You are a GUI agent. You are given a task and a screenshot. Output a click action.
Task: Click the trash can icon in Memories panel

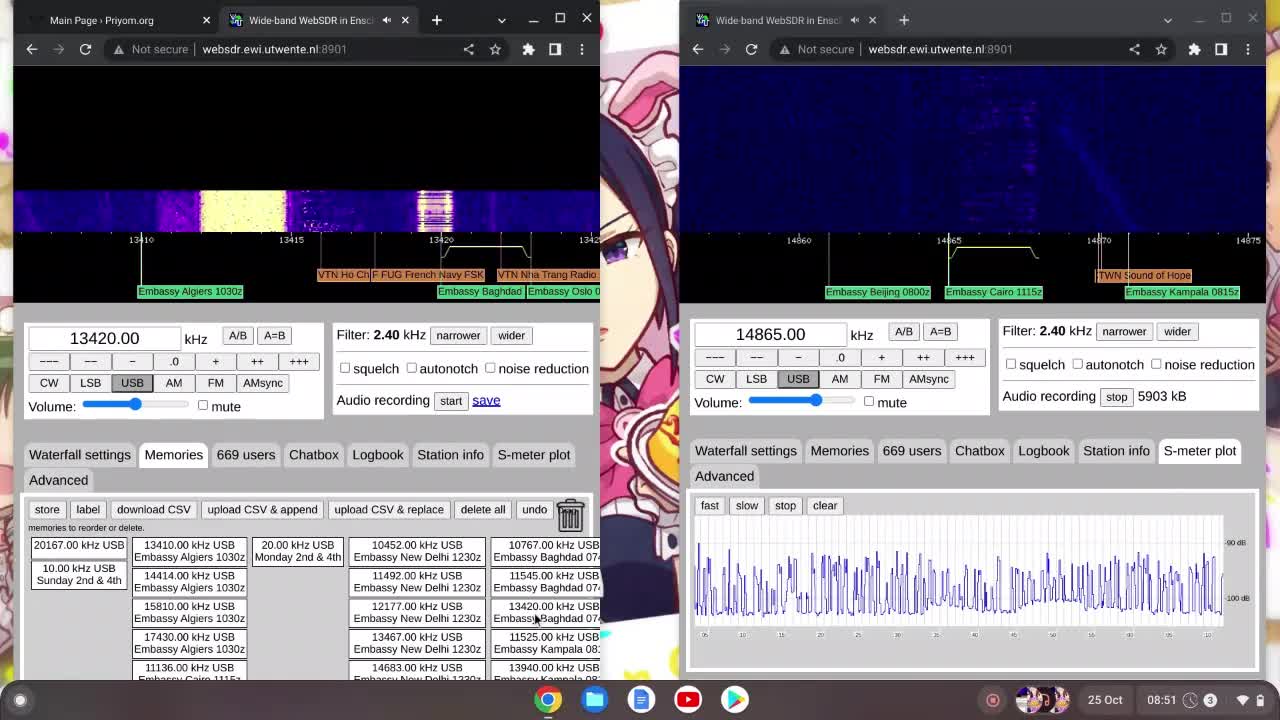[570, 514]
